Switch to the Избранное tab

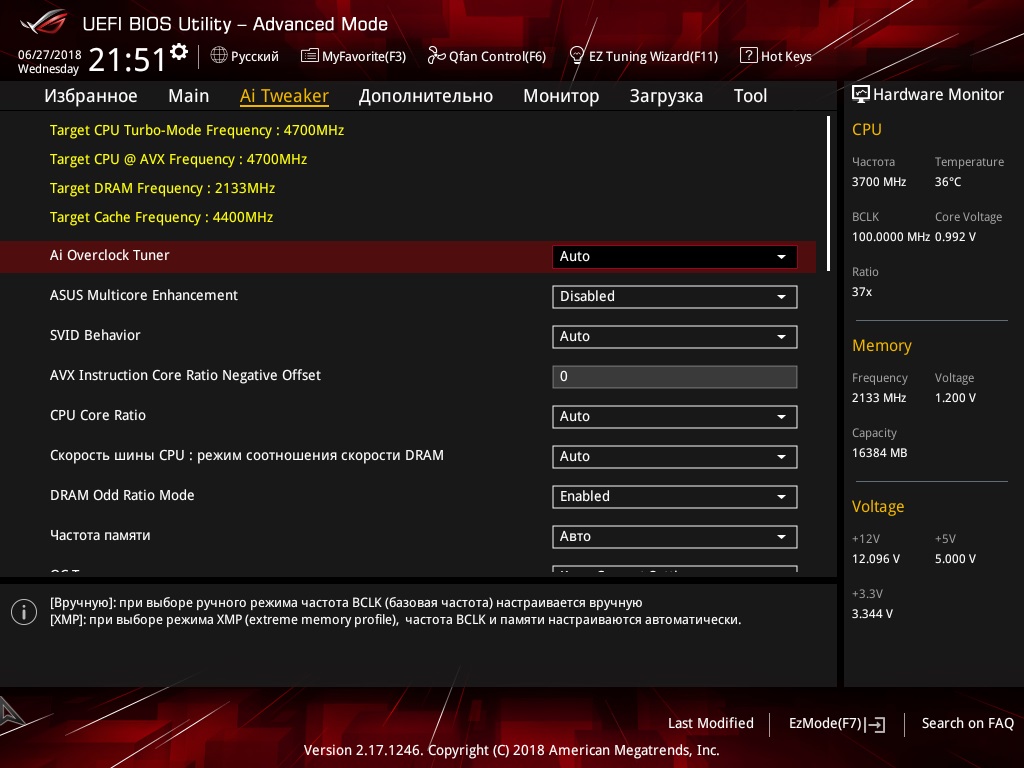tap(91, 96)
